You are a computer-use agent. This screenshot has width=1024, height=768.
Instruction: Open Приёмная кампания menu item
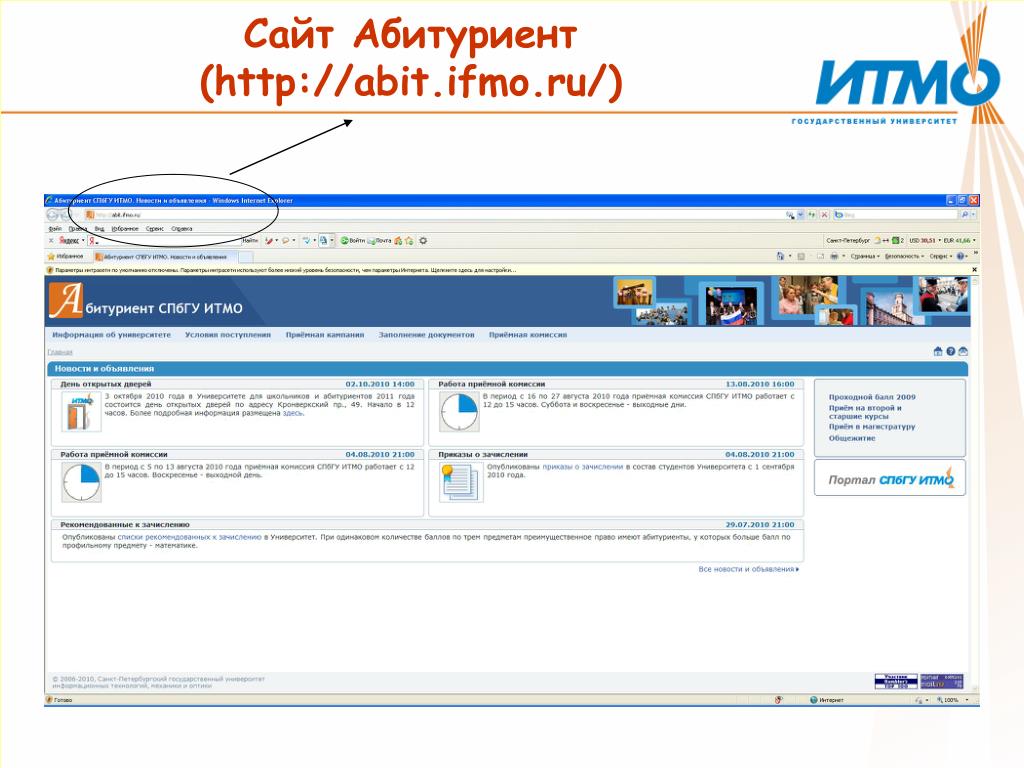pos(325,335)
